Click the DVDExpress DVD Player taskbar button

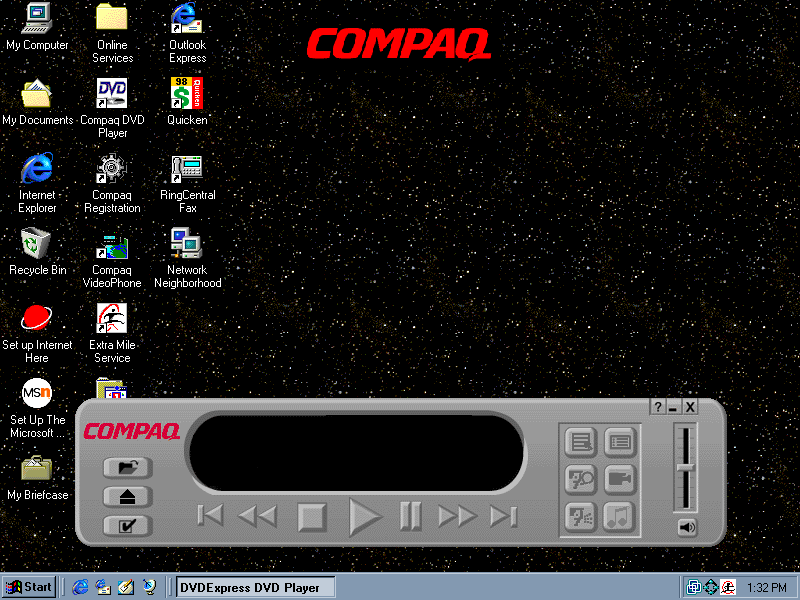pos(256,587)
